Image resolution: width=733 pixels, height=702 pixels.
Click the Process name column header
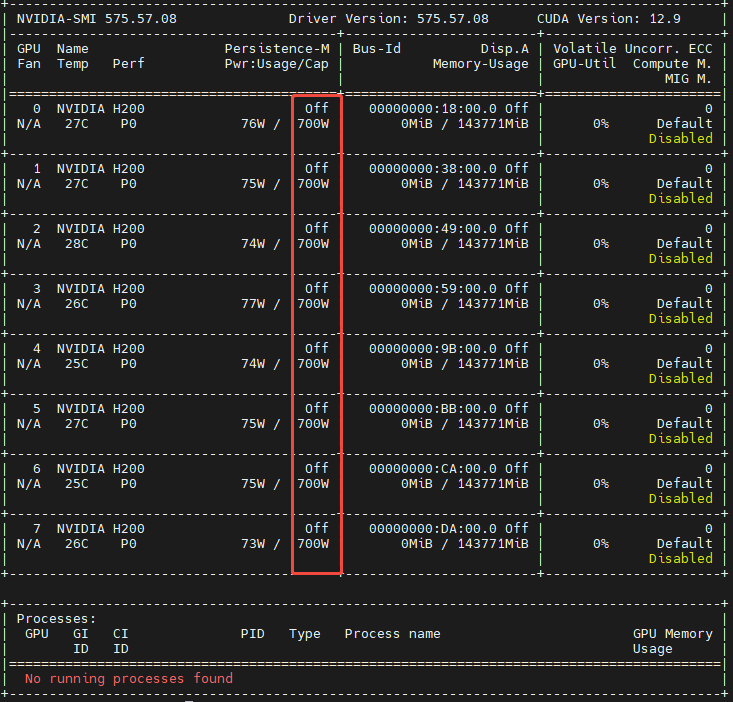click(392, 634)
